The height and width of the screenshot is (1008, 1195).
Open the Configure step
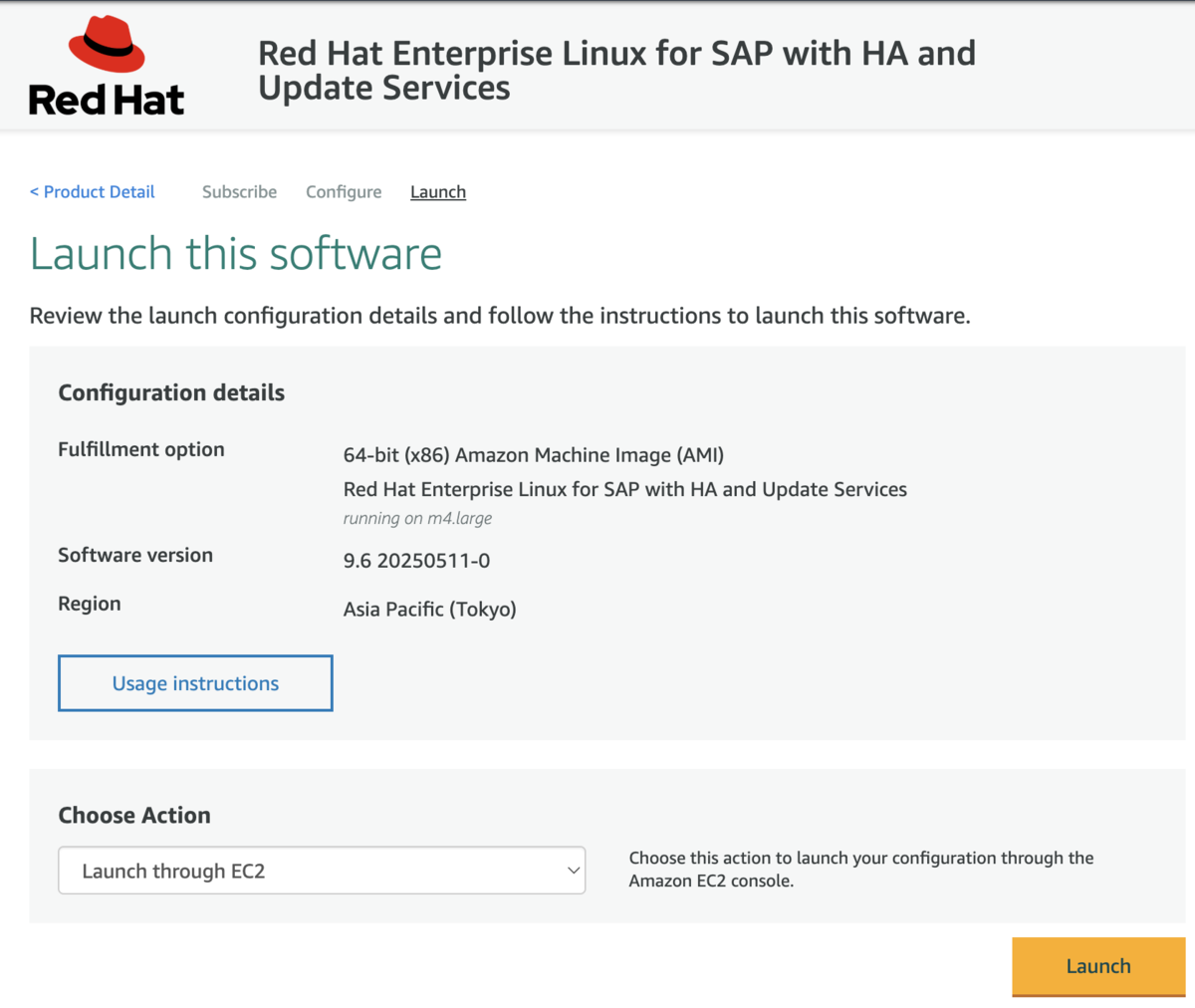pyautogui.click(x=344, y=192)
